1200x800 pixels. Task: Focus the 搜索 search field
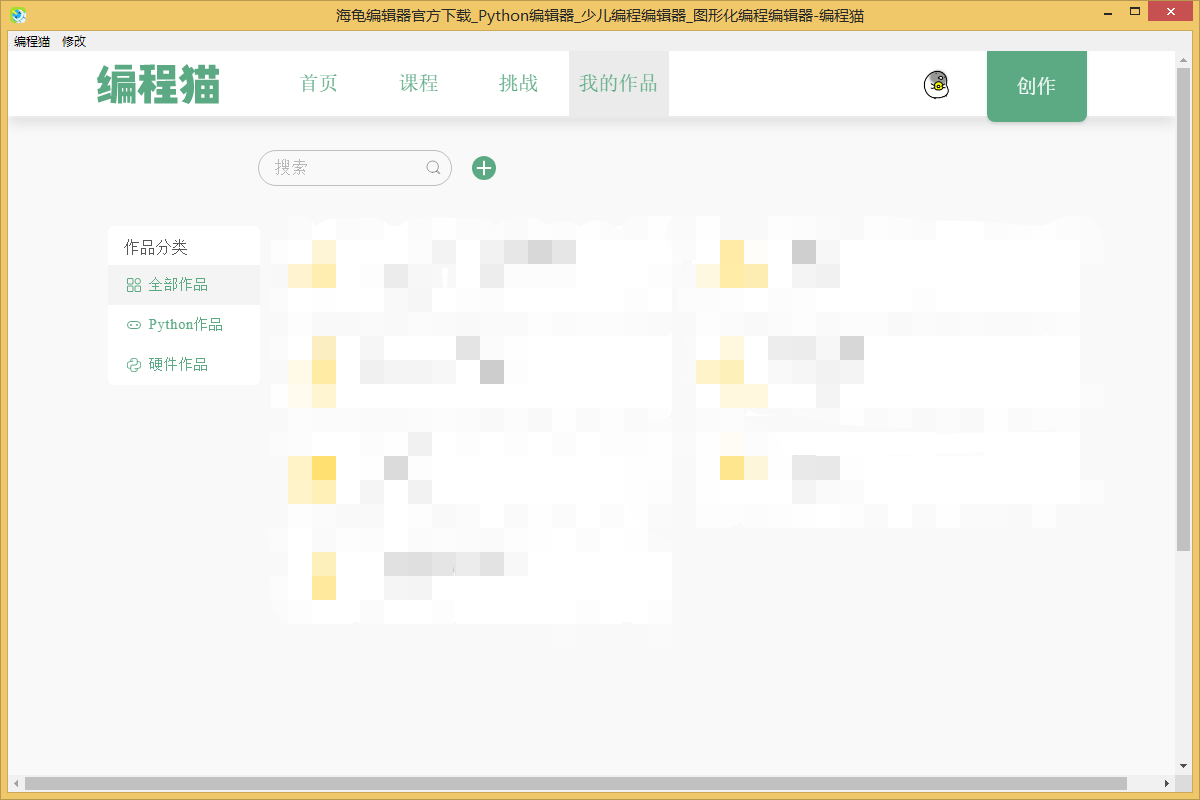pyautogui.click(x=355, y=168)
